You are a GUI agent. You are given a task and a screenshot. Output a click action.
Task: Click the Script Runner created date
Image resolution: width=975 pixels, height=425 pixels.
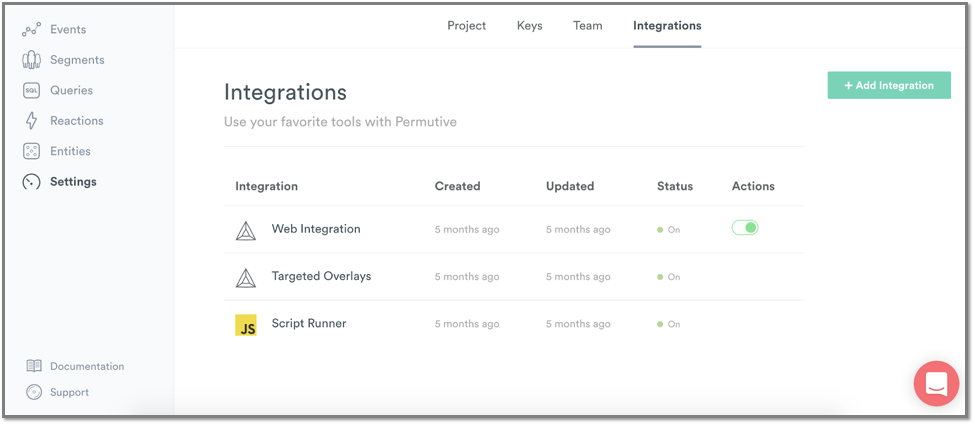coord(467,324)
